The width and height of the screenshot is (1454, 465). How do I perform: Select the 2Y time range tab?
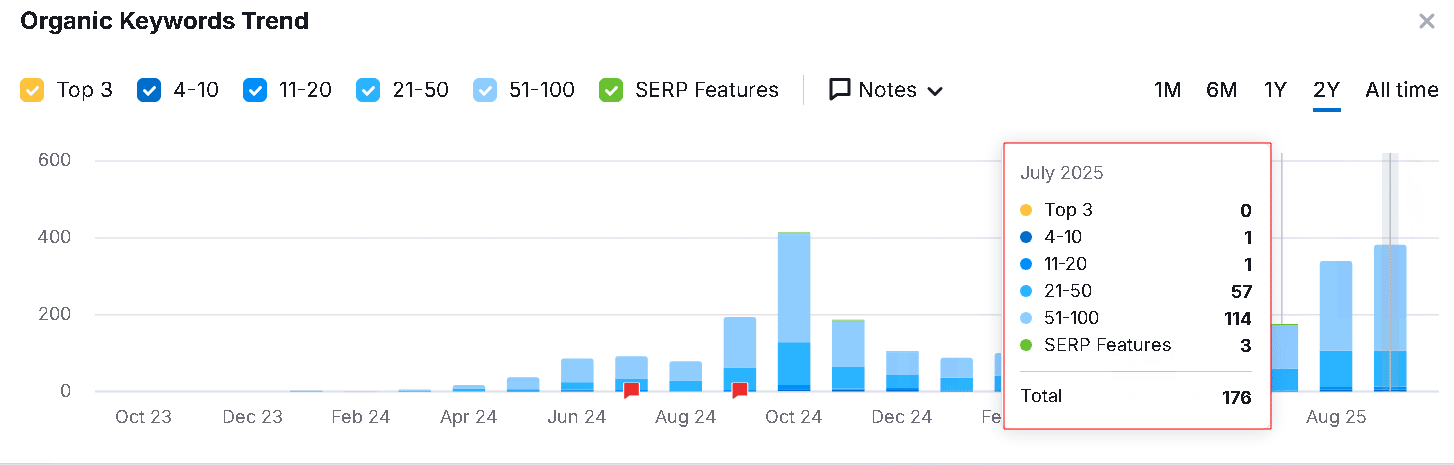tap(1326, 90)
